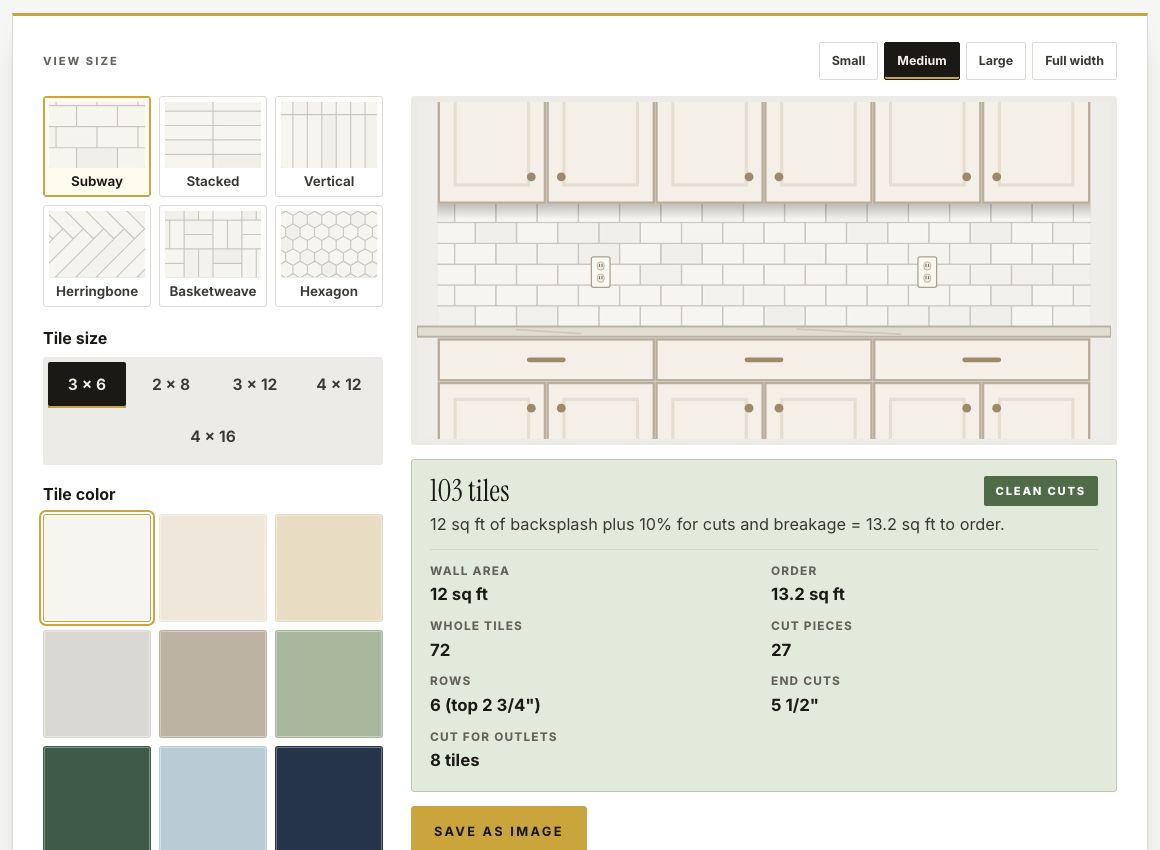Click the "103 tiles" result heading
1160x850 pixels.
pos(470,491)
